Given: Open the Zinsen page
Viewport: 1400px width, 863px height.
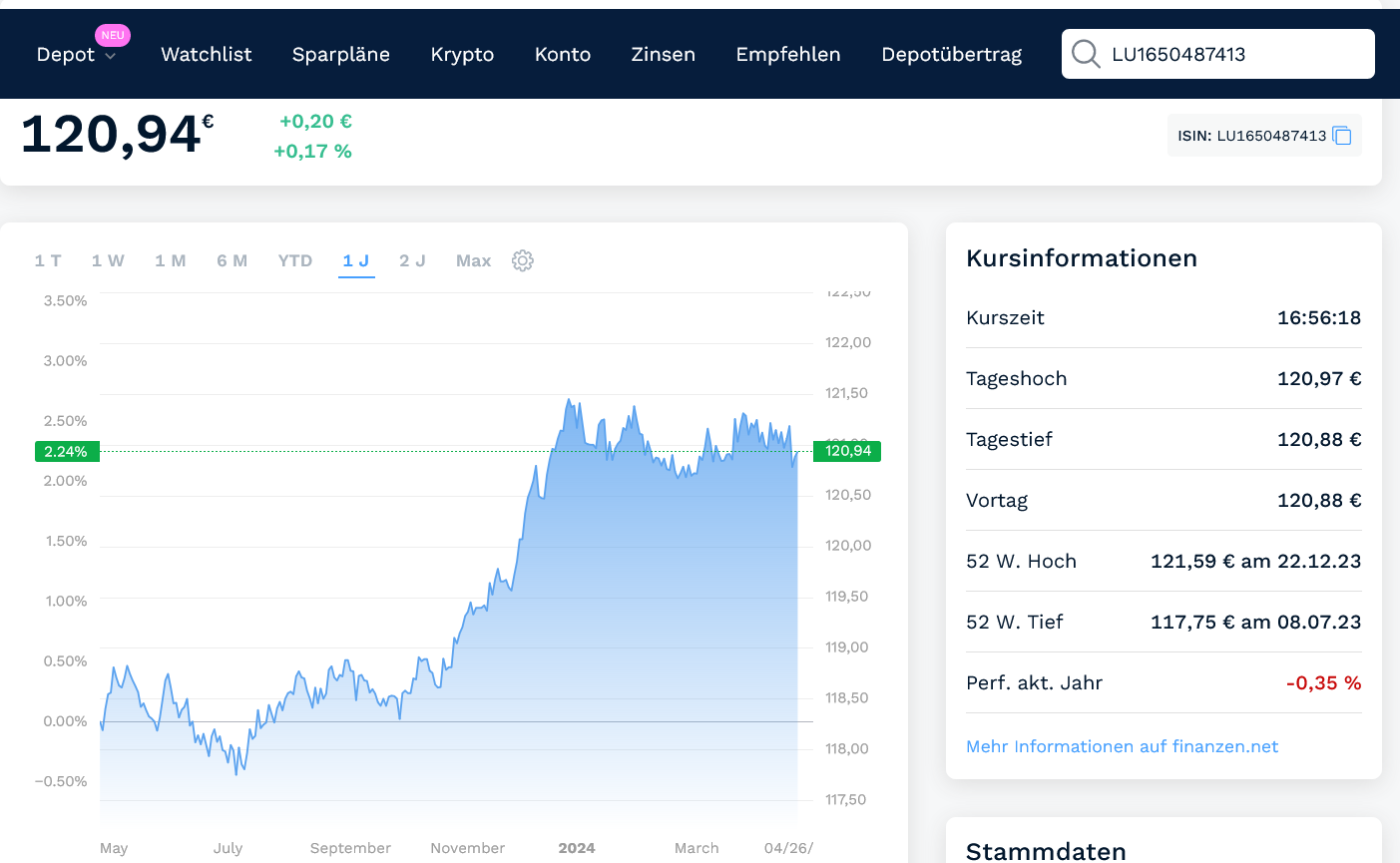Looking at the screenshot, I should point(664,55).
